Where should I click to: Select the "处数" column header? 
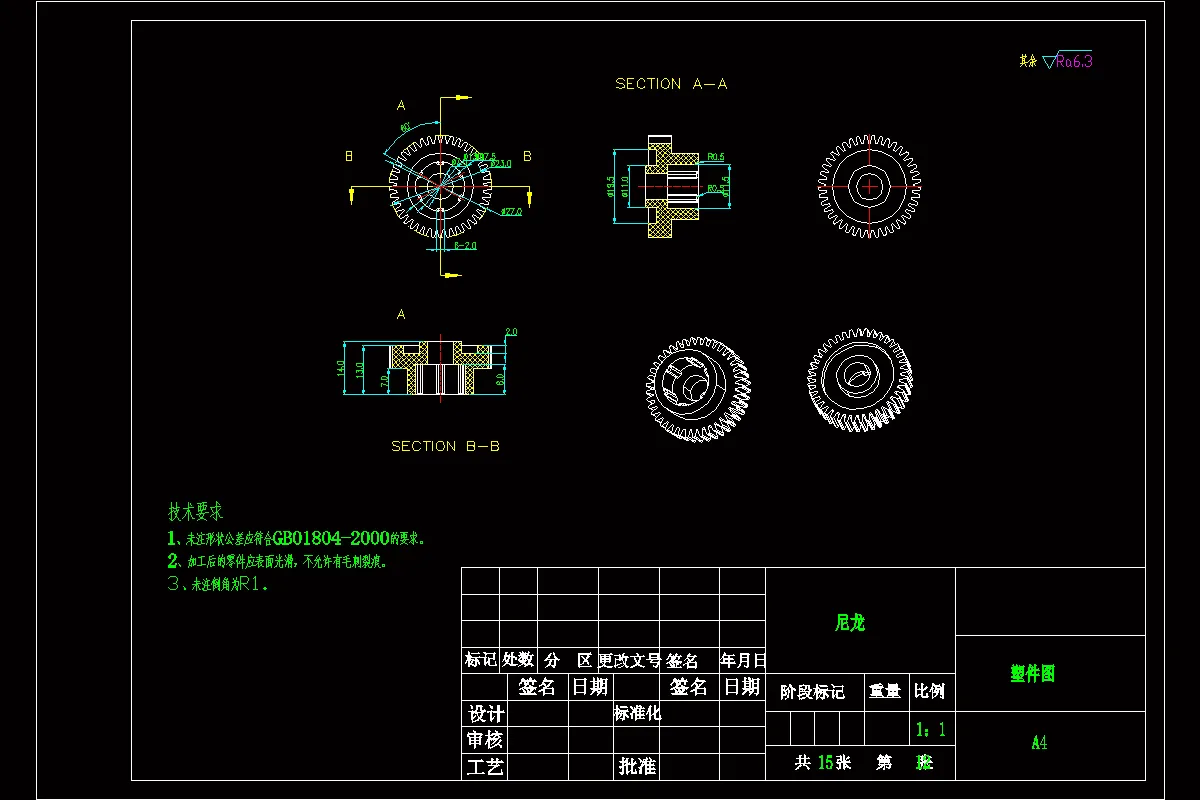click(518, 661)
